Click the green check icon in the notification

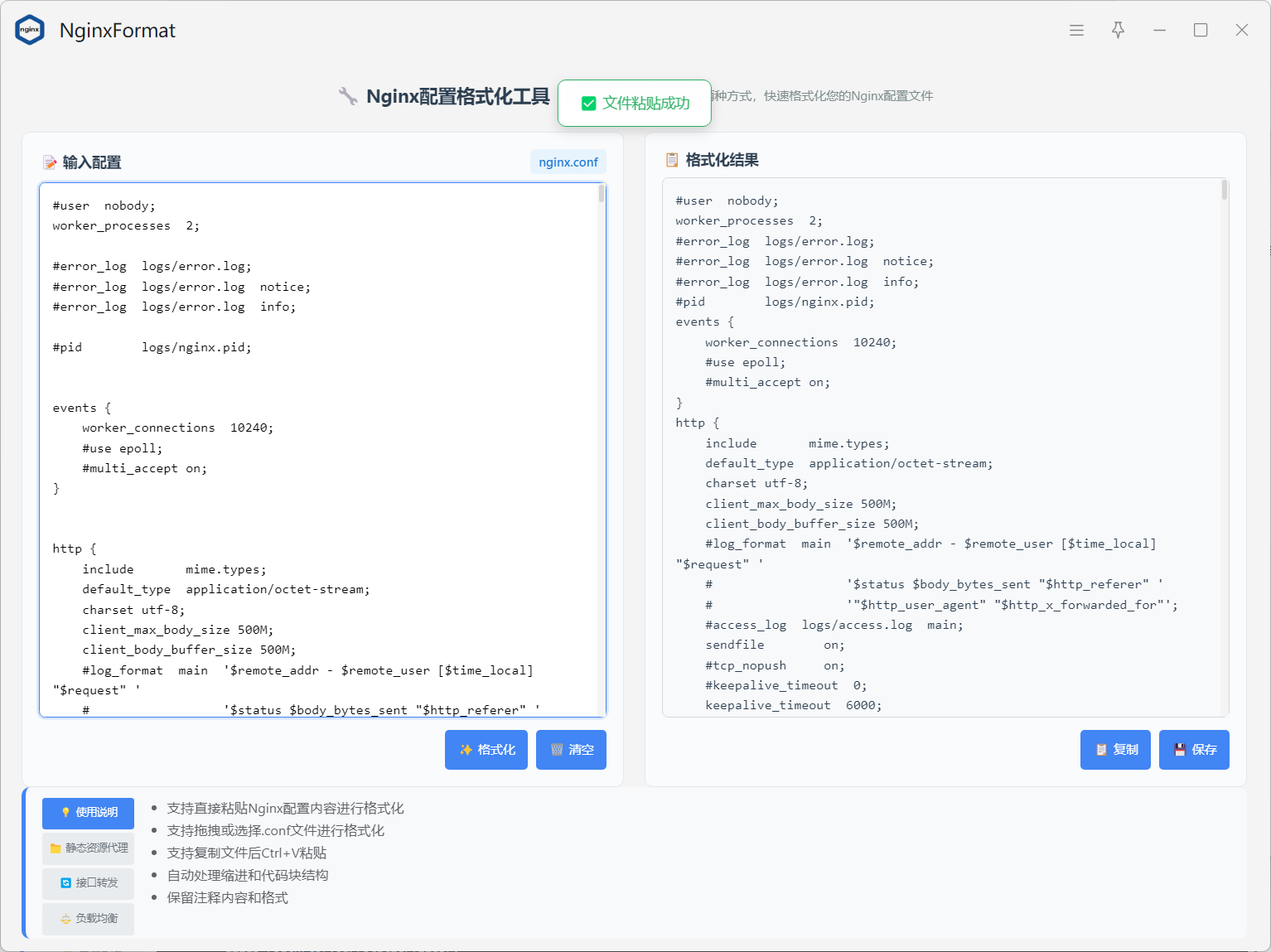coord(589,104)
